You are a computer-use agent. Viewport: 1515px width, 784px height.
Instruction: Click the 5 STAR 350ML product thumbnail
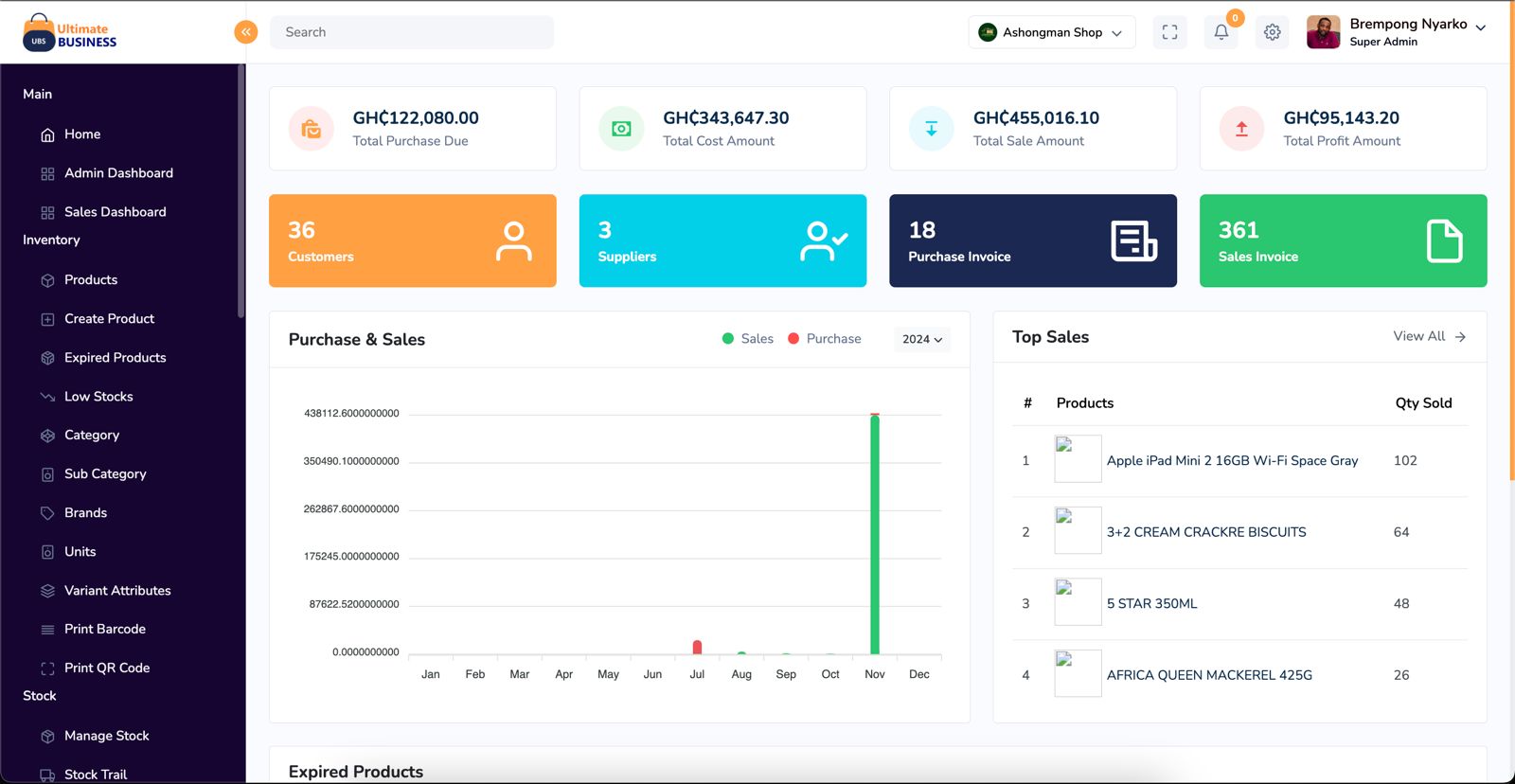(1078, 602)
